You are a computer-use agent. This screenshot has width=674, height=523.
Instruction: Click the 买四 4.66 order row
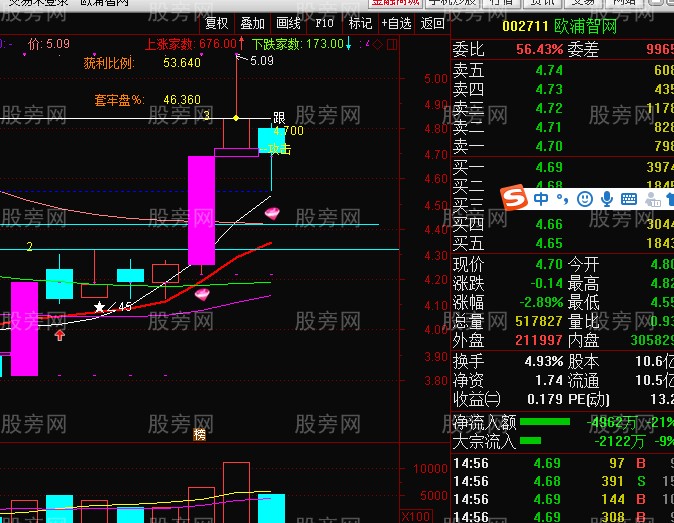click(x=563, y=224)
